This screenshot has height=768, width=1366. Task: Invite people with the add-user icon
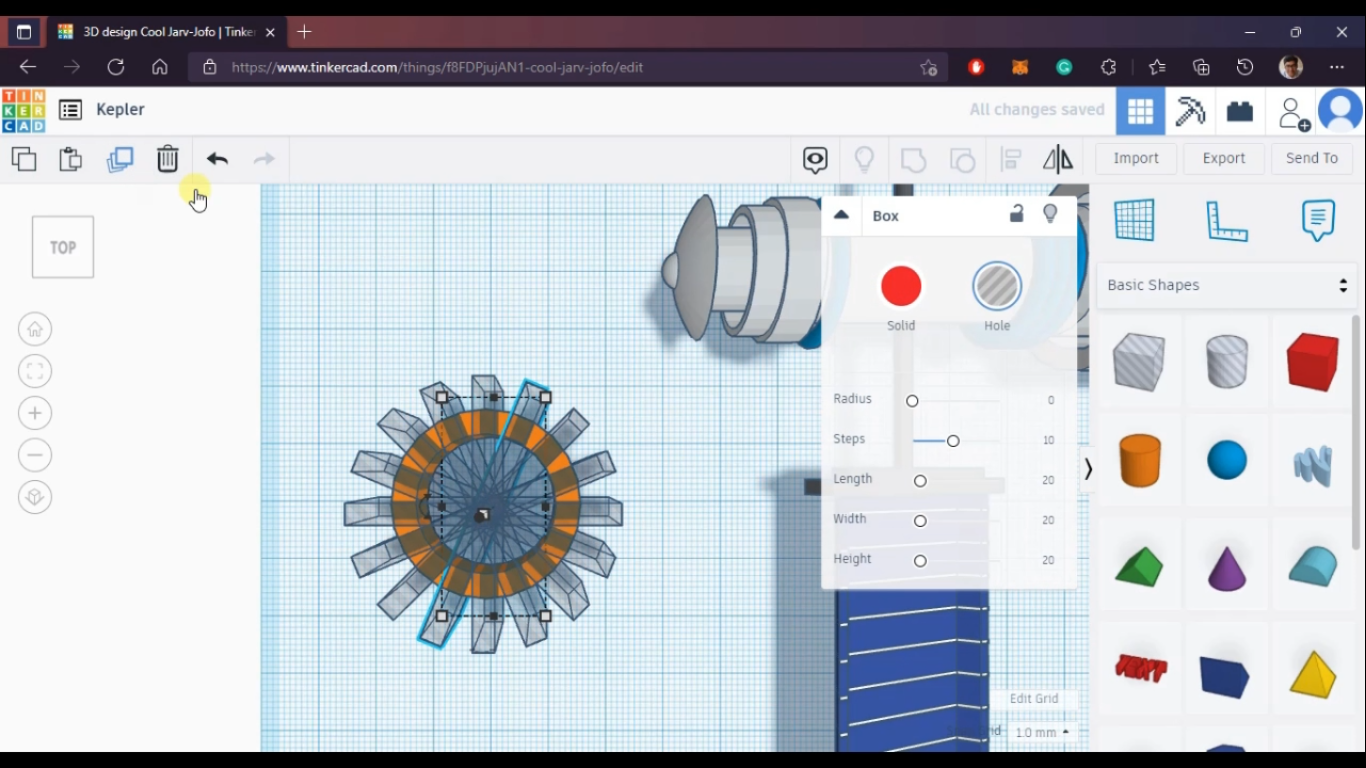1294,113
